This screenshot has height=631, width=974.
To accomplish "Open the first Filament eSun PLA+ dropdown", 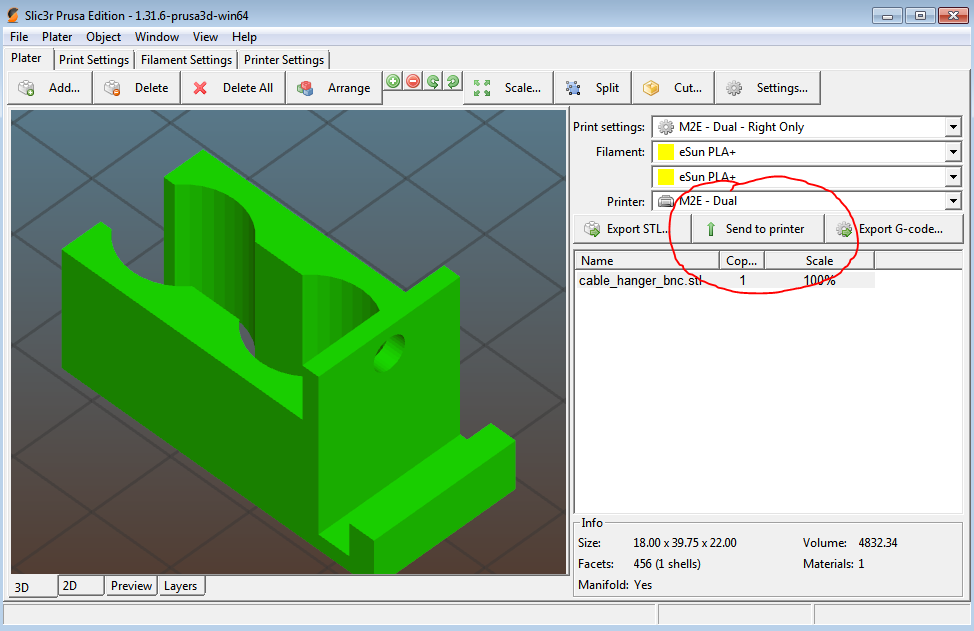I will click(951, 152).
